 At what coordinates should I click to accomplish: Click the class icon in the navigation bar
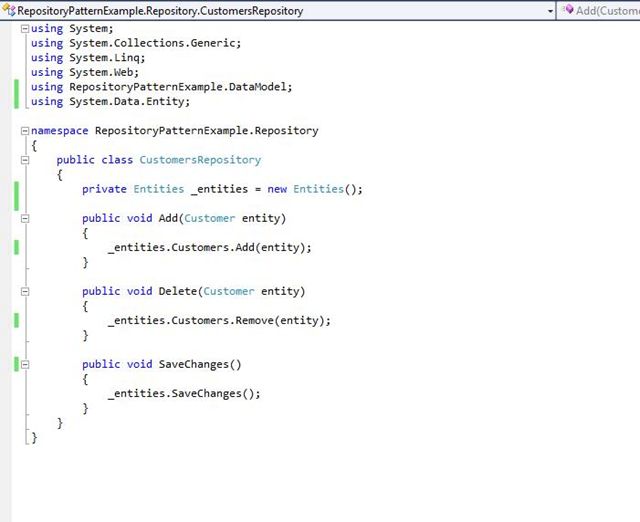pos(10,10)
